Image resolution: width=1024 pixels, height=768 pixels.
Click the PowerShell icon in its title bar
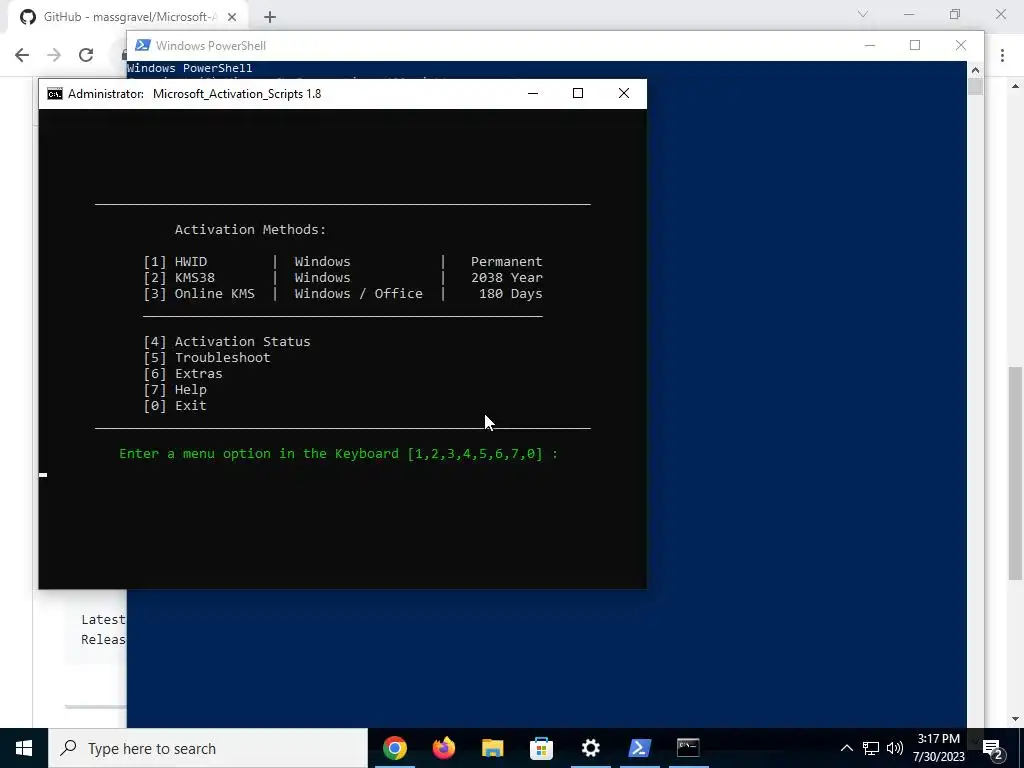tap(142, 45)
